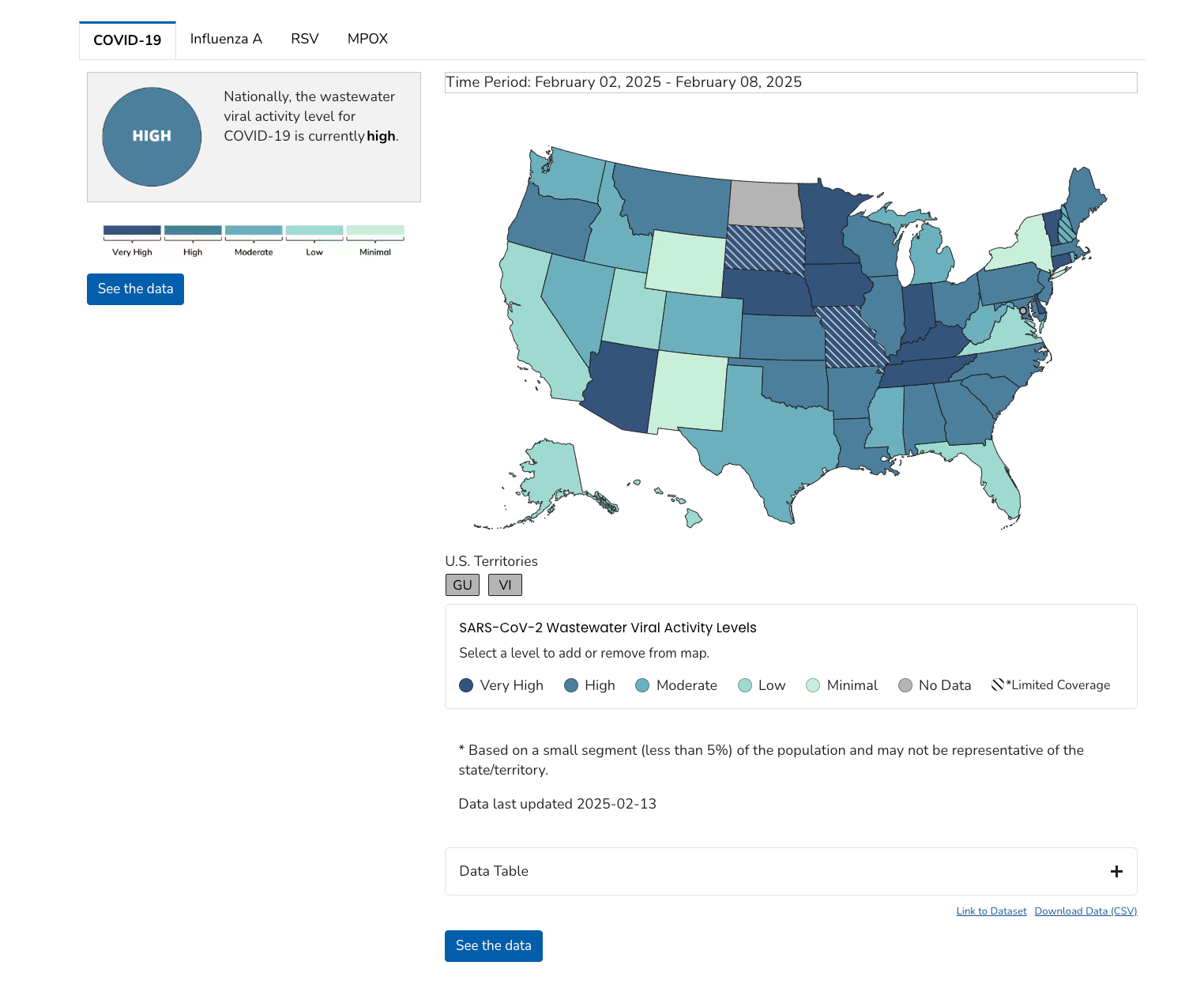Click the Limited Coverage hatched legend icon
Image resolution: width=1204 pixels, height=988 pixels.
[998, 684]
